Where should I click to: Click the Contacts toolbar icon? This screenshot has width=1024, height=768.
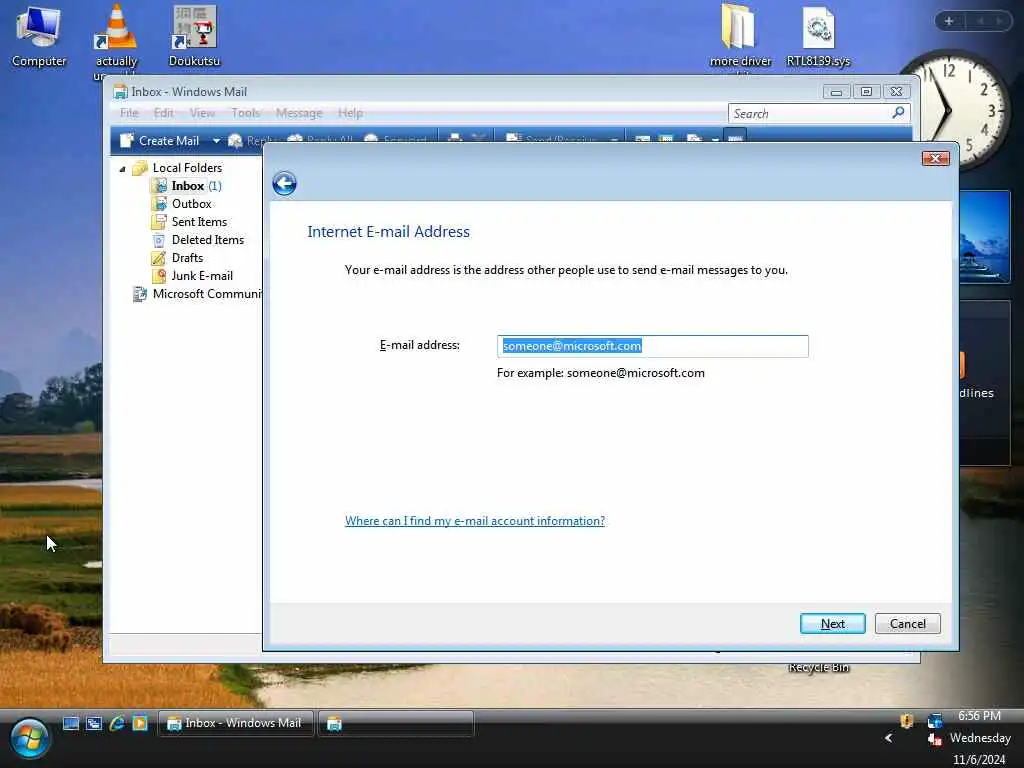tap(643, 139)
